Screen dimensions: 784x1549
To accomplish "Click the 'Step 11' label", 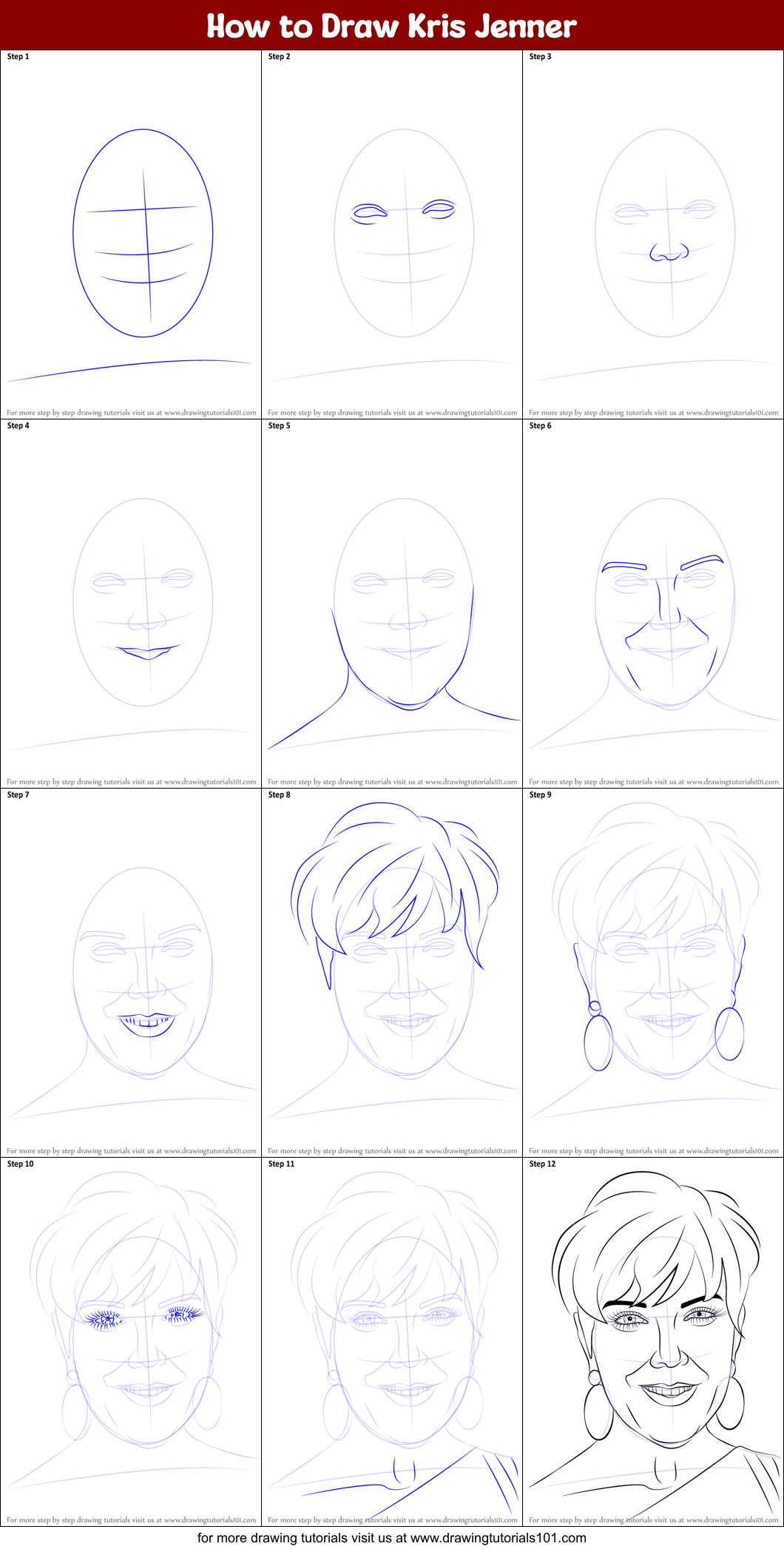I will [282, 1164].
